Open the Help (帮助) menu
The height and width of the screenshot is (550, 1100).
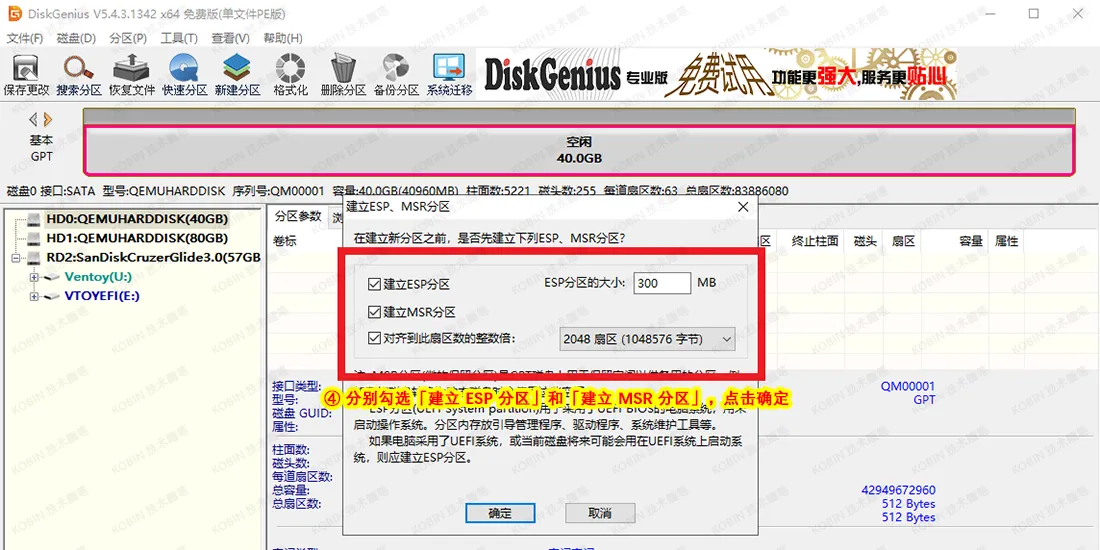pyautogui.click(x=283, y=38)
